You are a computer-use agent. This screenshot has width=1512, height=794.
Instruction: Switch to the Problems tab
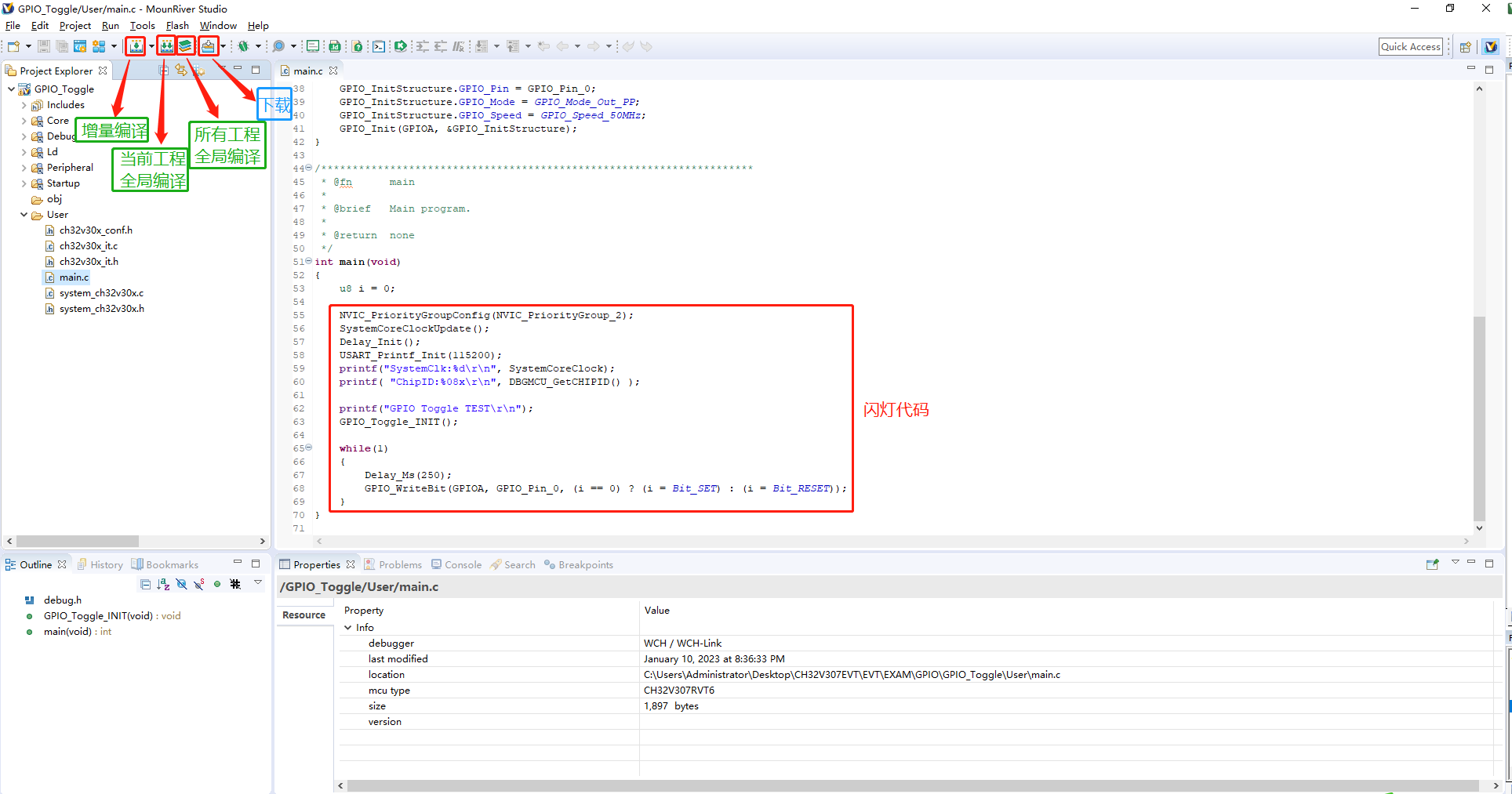[x=393, y=564]
